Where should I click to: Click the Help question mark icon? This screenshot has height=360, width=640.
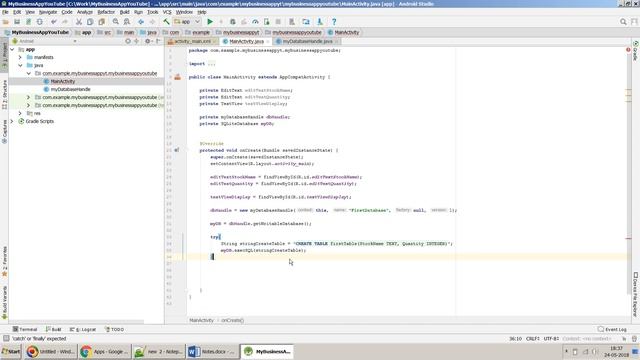click(x=334, y=22)
